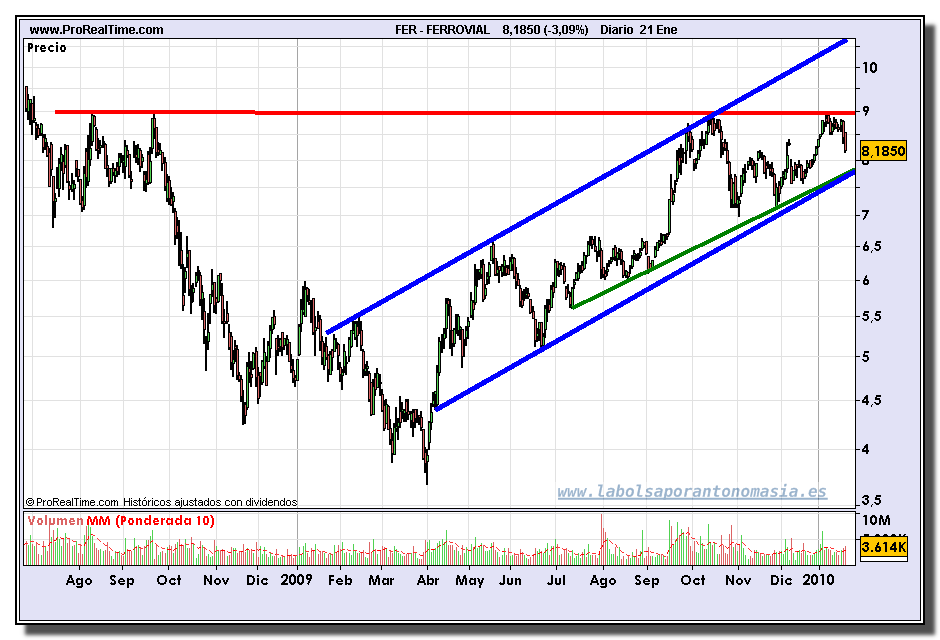
Task: Select the Diario timeframe label
Action: pyautogui.click(x=617, y=29)
